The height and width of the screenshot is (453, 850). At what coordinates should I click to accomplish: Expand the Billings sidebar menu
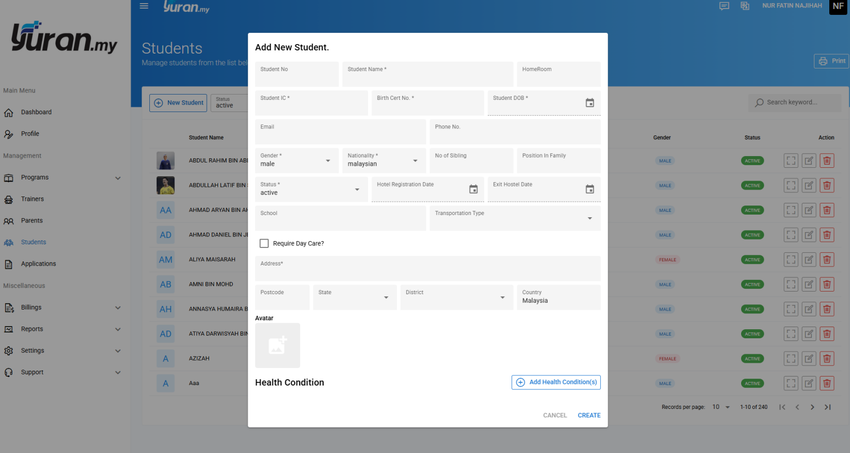tap(62, 307)
